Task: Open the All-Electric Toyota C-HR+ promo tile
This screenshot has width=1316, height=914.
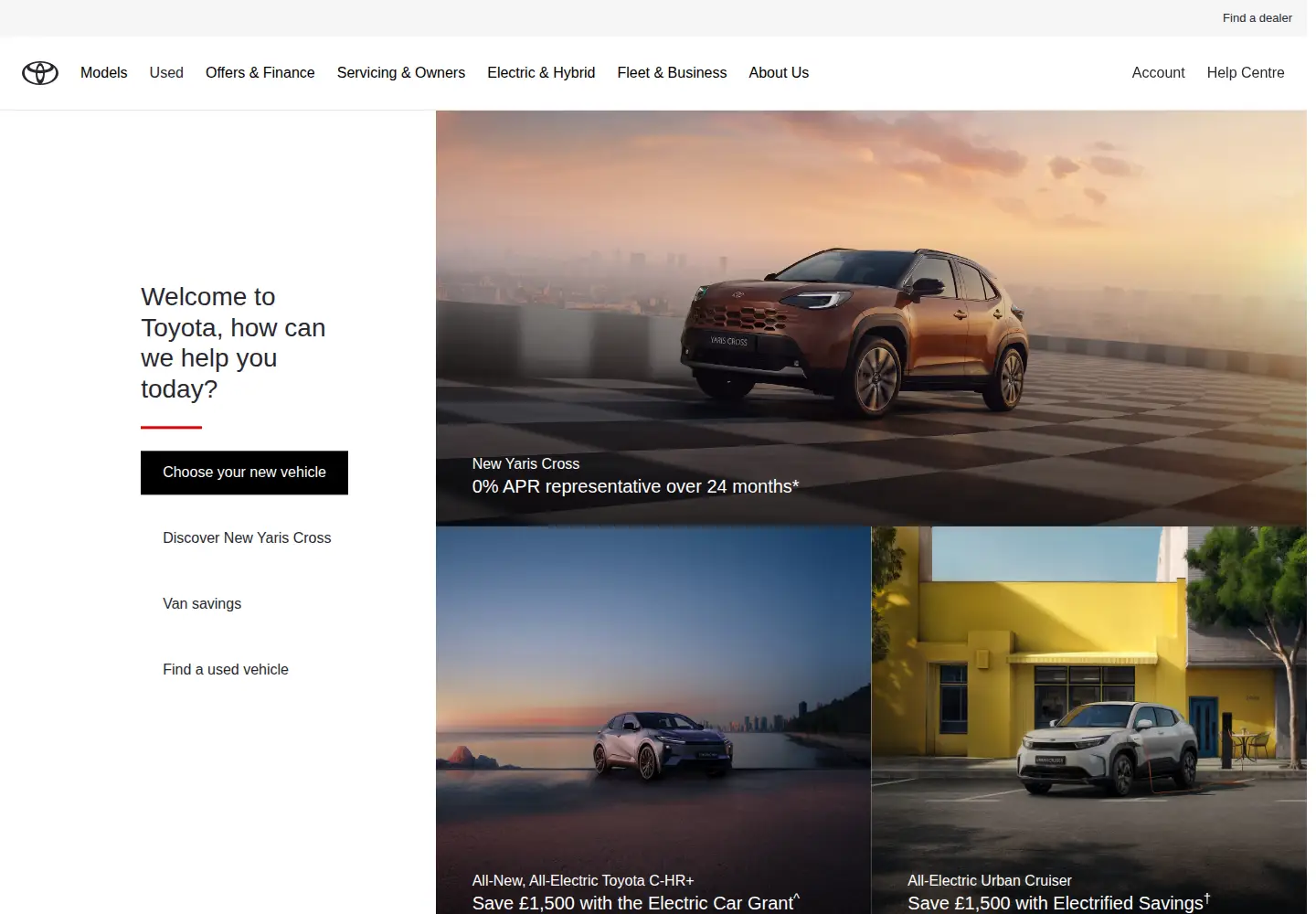Action: (x=653, y=720)
